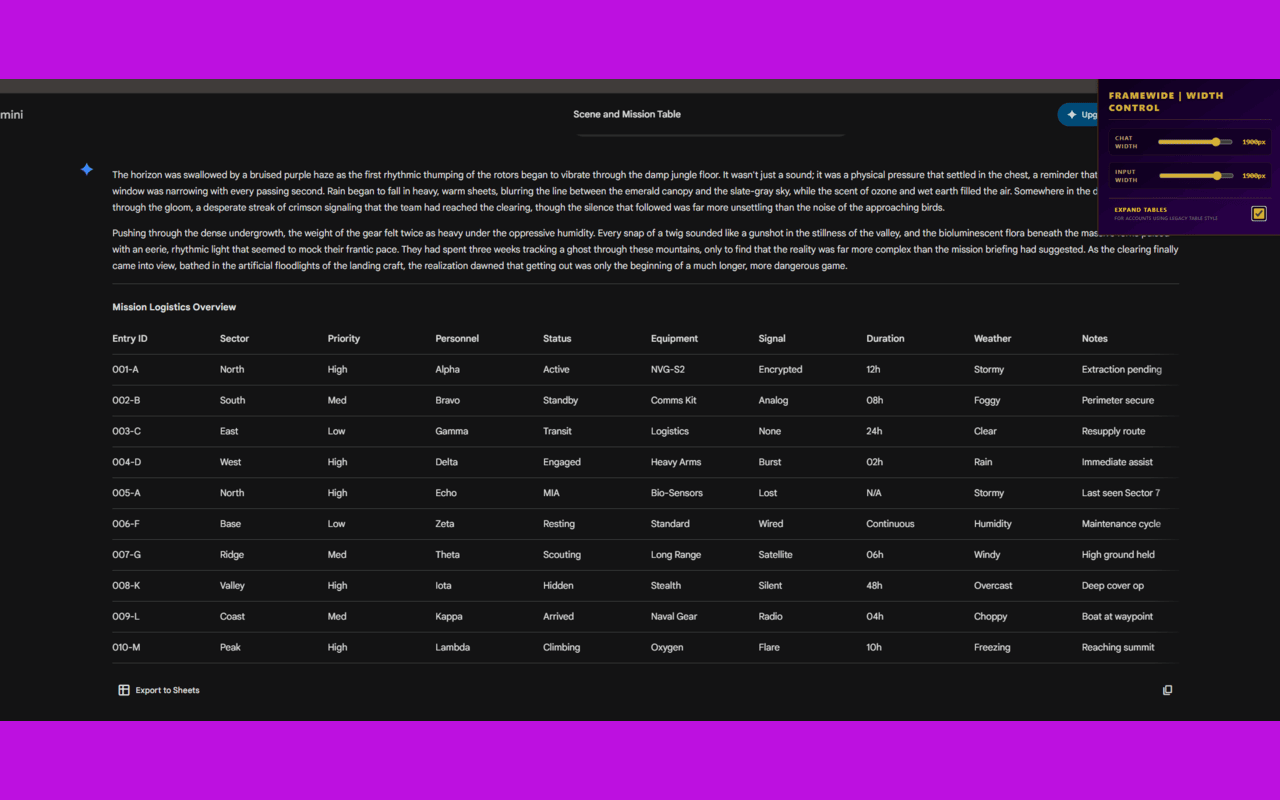
Task: Click the Extraction pending note
Action: 1122,370
